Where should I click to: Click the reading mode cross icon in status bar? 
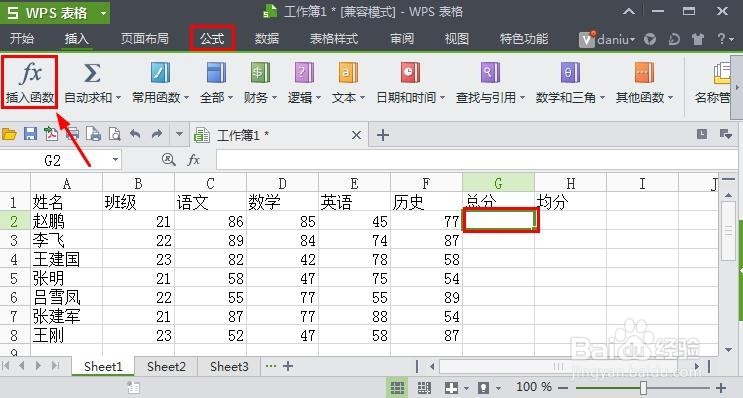(451, 388)
